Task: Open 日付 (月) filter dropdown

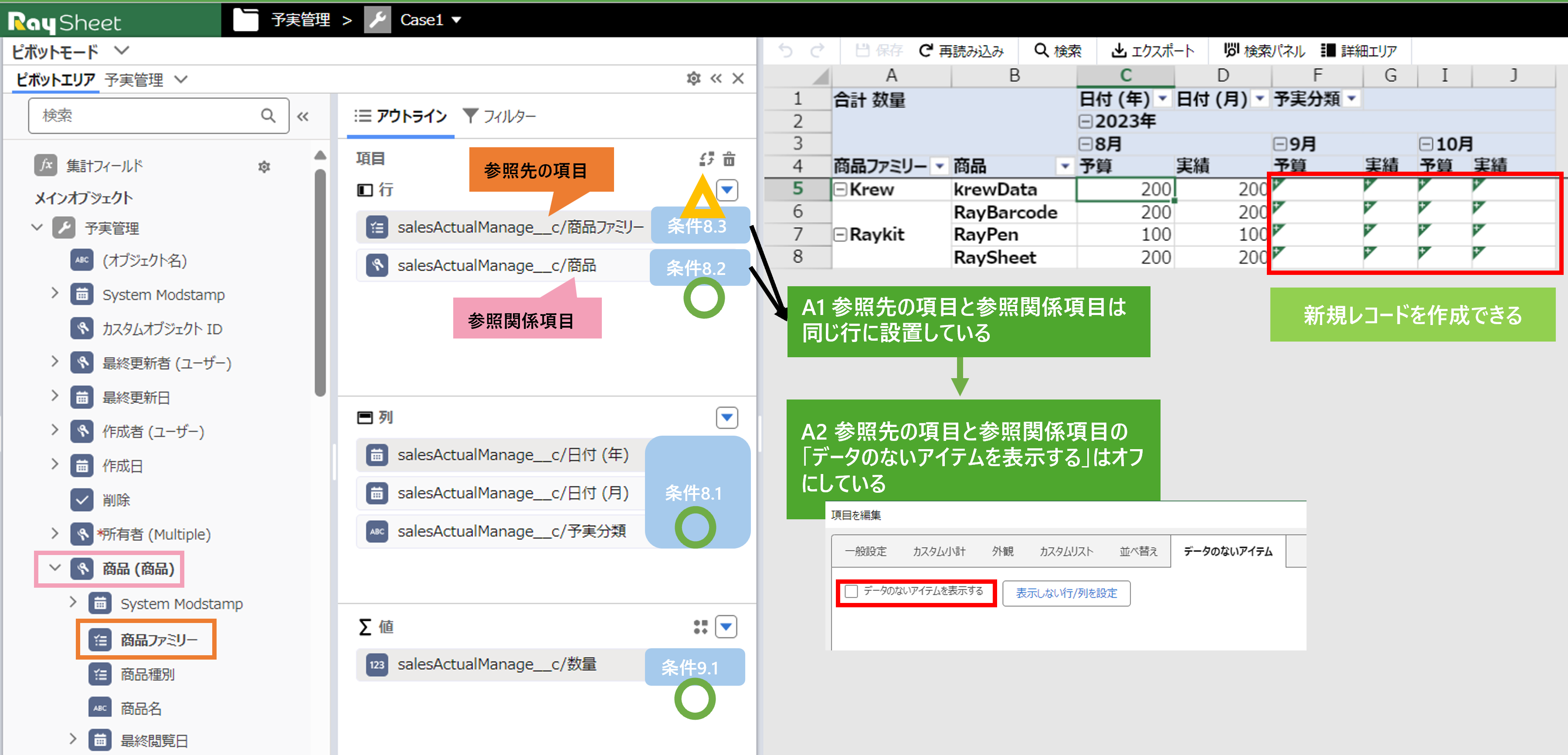Action: point(1260,98)
